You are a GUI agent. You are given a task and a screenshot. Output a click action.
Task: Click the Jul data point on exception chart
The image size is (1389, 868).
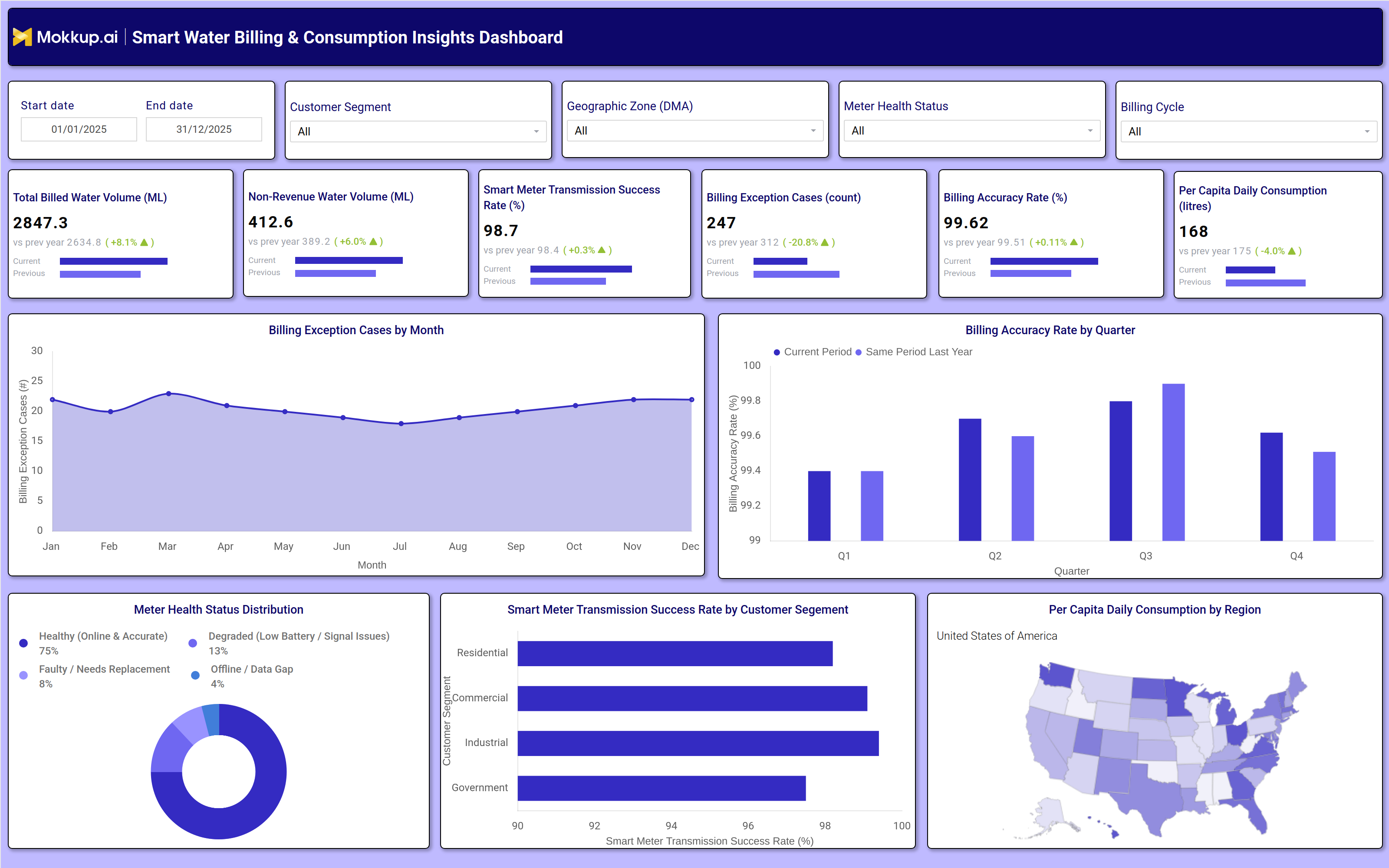401,424
